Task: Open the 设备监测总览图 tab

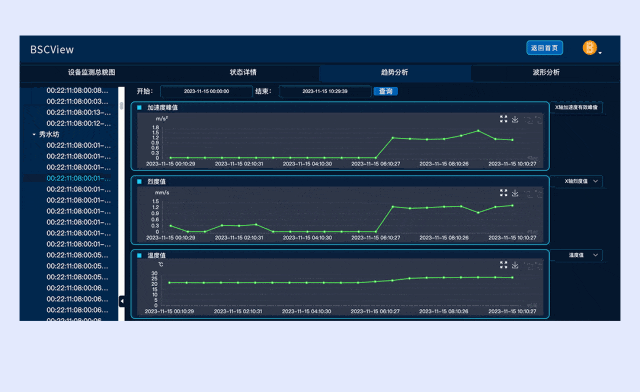Action: pyautogui.click(x=91, y=72)
